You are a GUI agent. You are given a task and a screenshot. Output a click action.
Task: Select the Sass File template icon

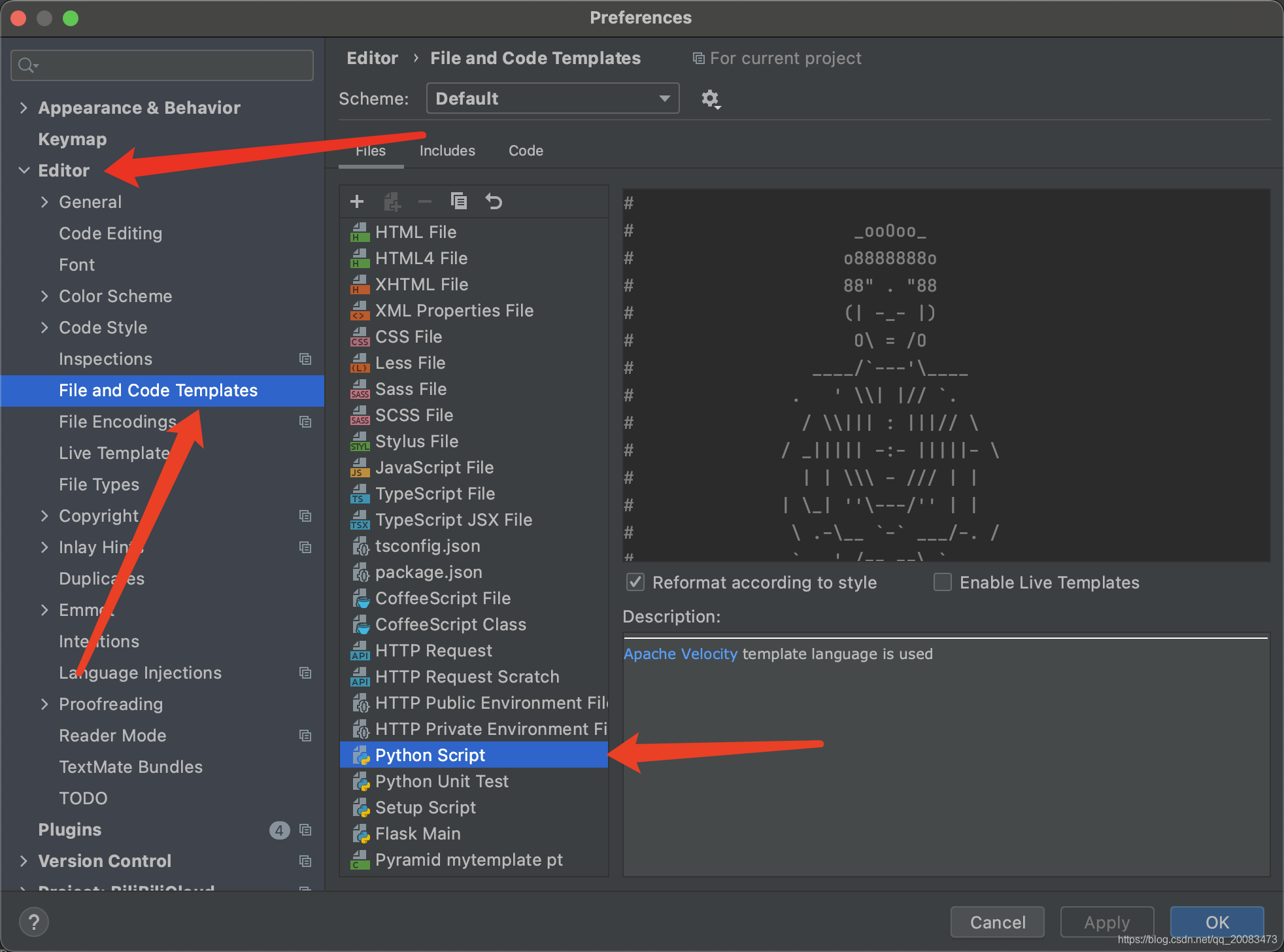click(360, 389)
